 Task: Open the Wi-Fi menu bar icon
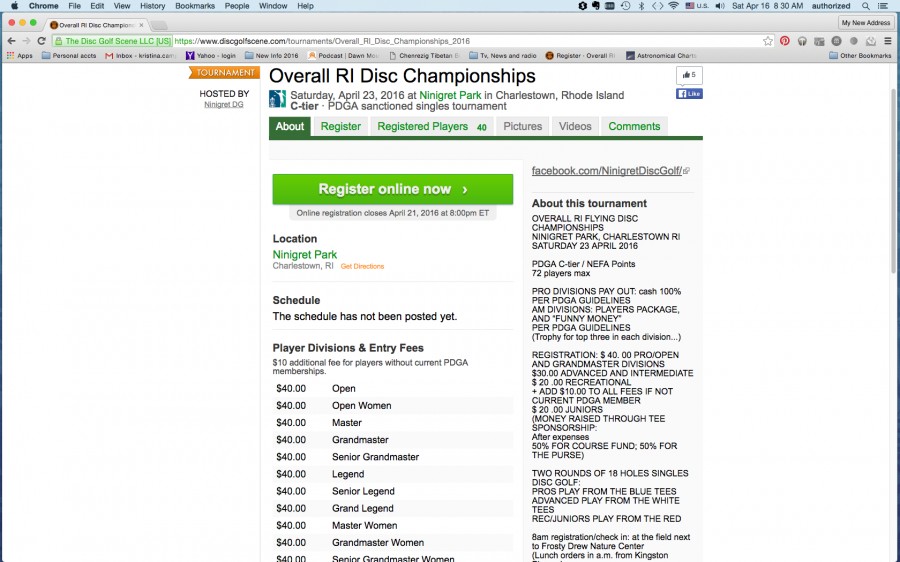(674, 6)
